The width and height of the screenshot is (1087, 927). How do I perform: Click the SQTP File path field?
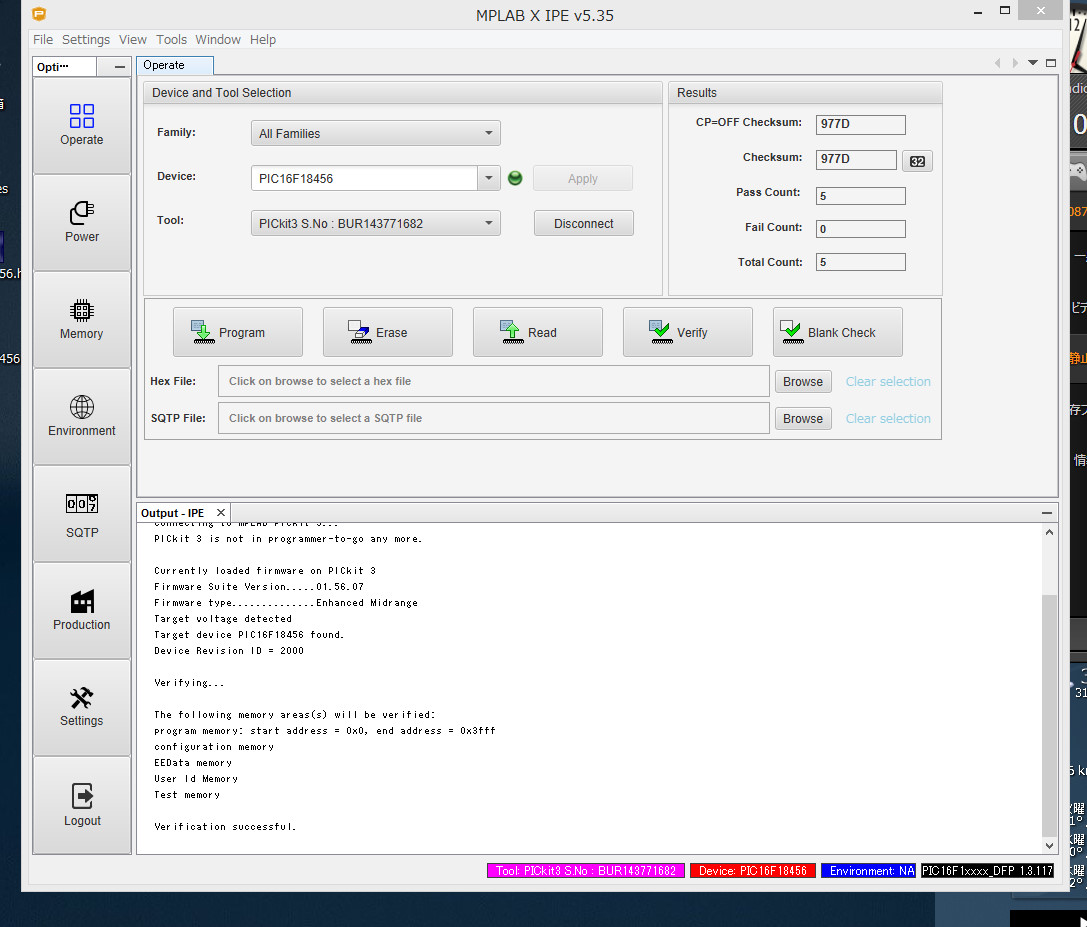click(494, 418)
